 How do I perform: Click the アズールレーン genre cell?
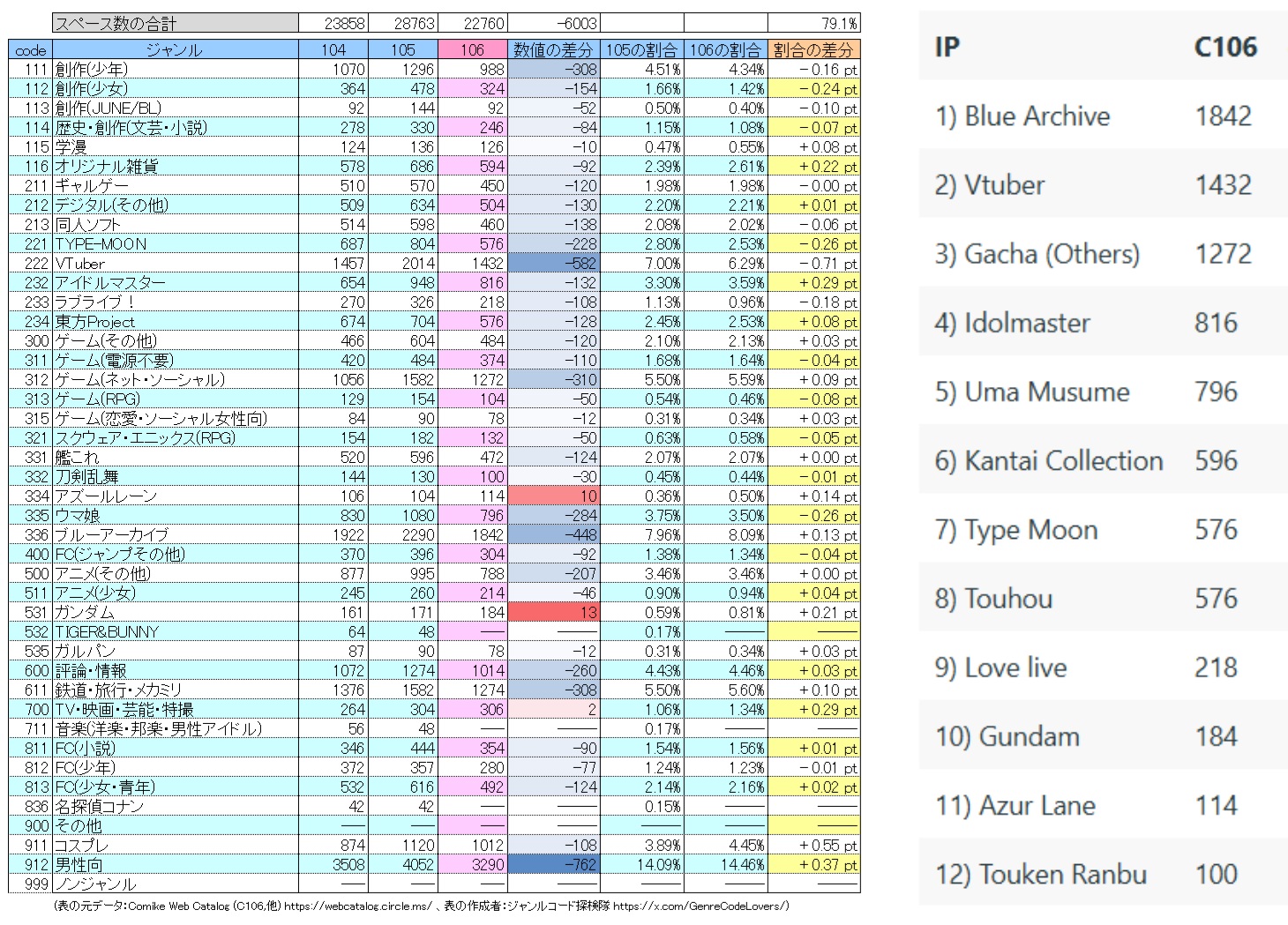pyautogui.click(x=175, y=496)
